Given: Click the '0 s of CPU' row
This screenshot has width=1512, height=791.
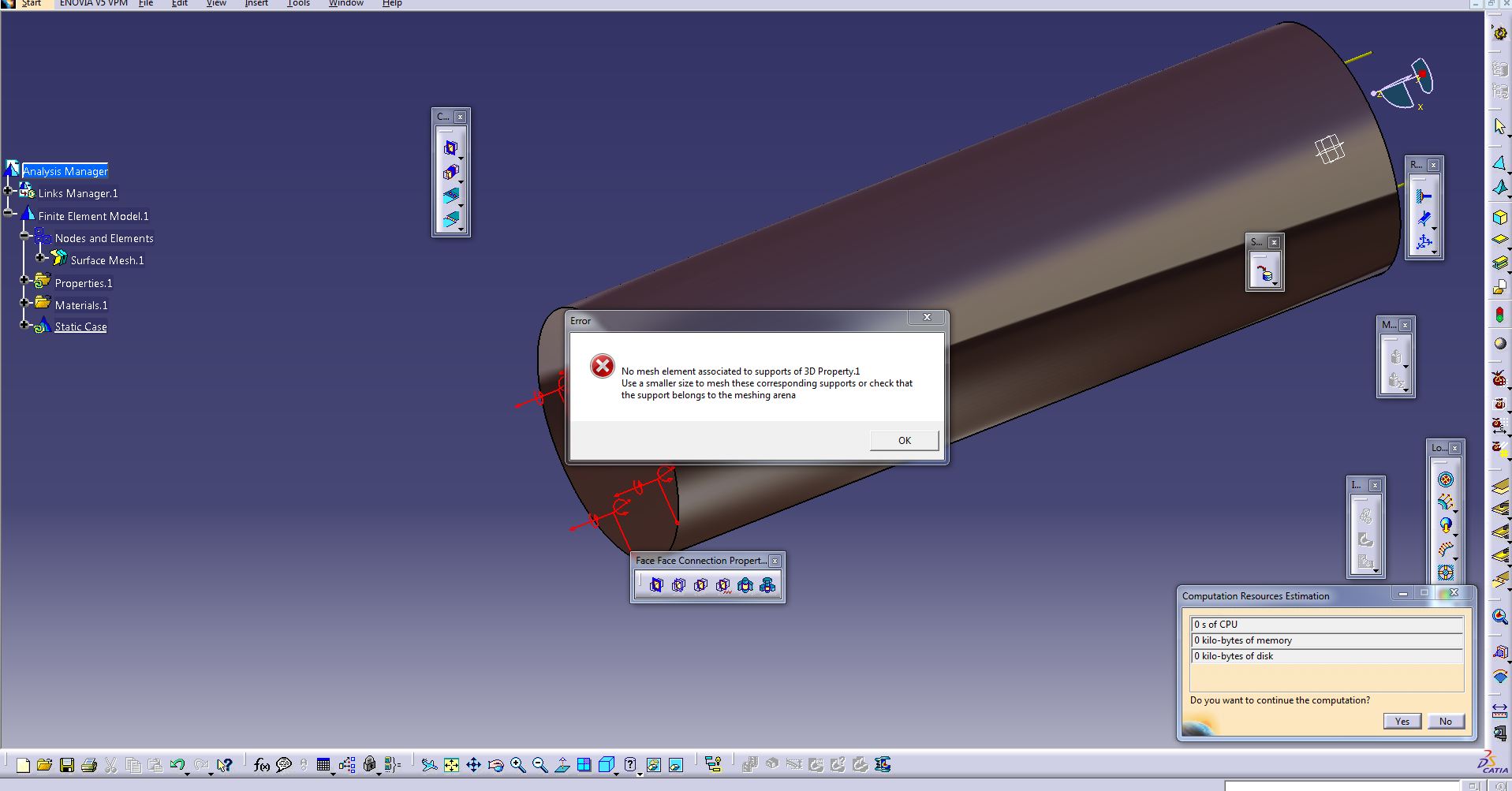Looking at the screenshot, I should tap(1327, 624).
